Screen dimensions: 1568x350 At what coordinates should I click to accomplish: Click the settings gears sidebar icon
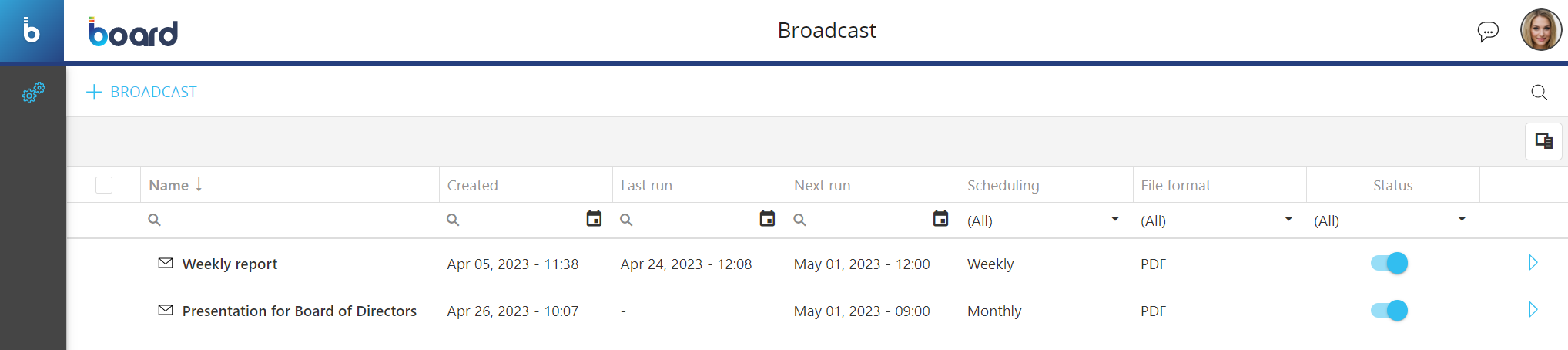coord(33,93)
